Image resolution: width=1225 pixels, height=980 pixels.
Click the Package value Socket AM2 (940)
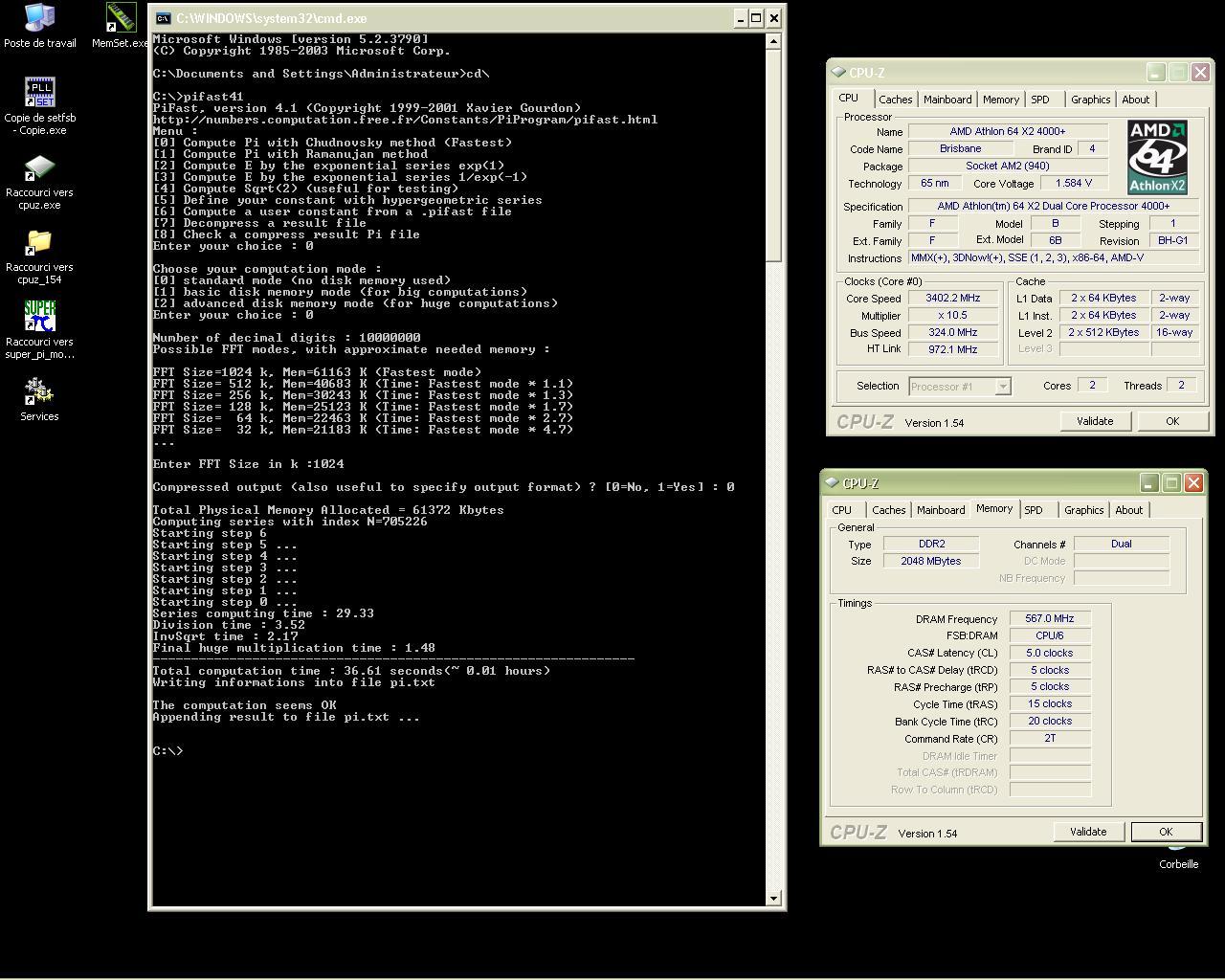tap(1008, 166)
